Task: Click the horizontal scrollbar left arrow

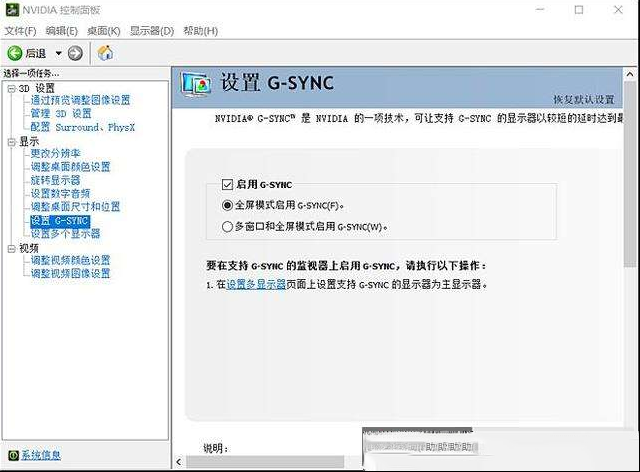Action: tap(178, 462)
